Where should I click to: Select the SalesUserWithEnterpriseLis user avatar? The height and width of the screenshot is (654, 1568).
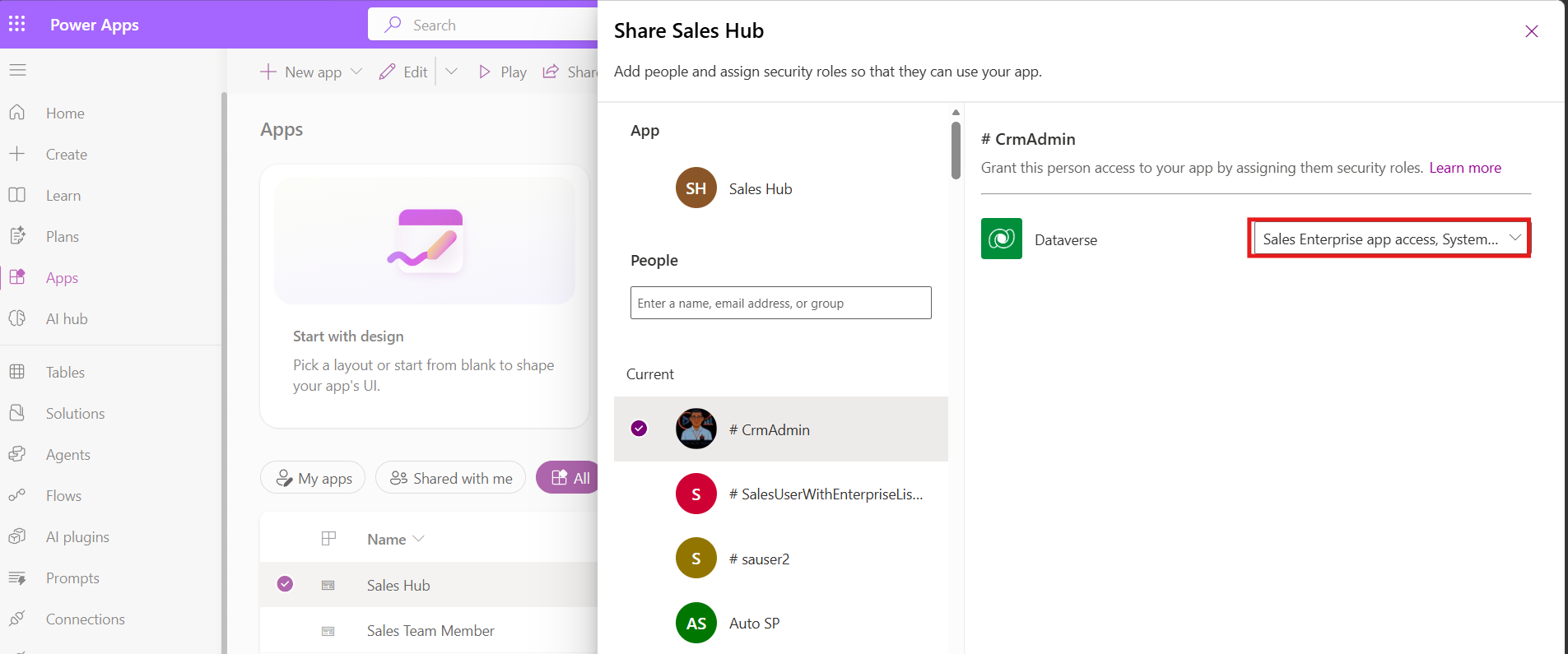click(x=696, y=494)
